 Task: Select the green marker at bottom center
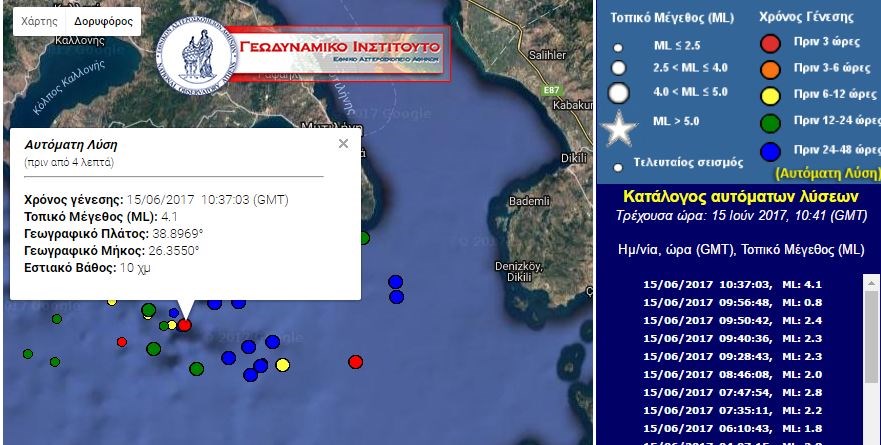(196, 369)
